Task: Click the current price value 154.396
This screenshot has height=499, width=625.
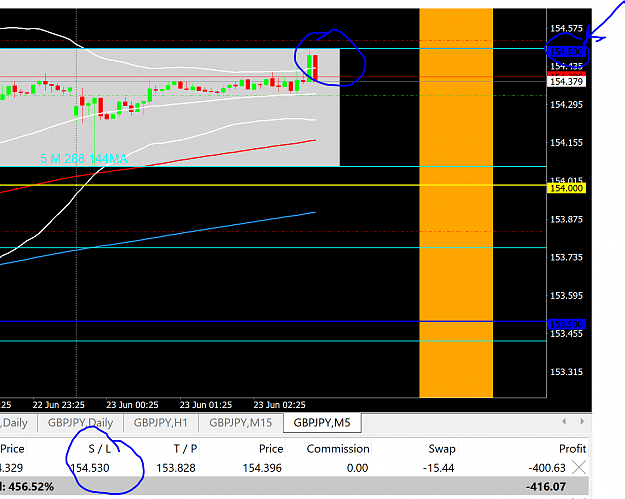Action: pyautogui.click(x=262, y=468)
